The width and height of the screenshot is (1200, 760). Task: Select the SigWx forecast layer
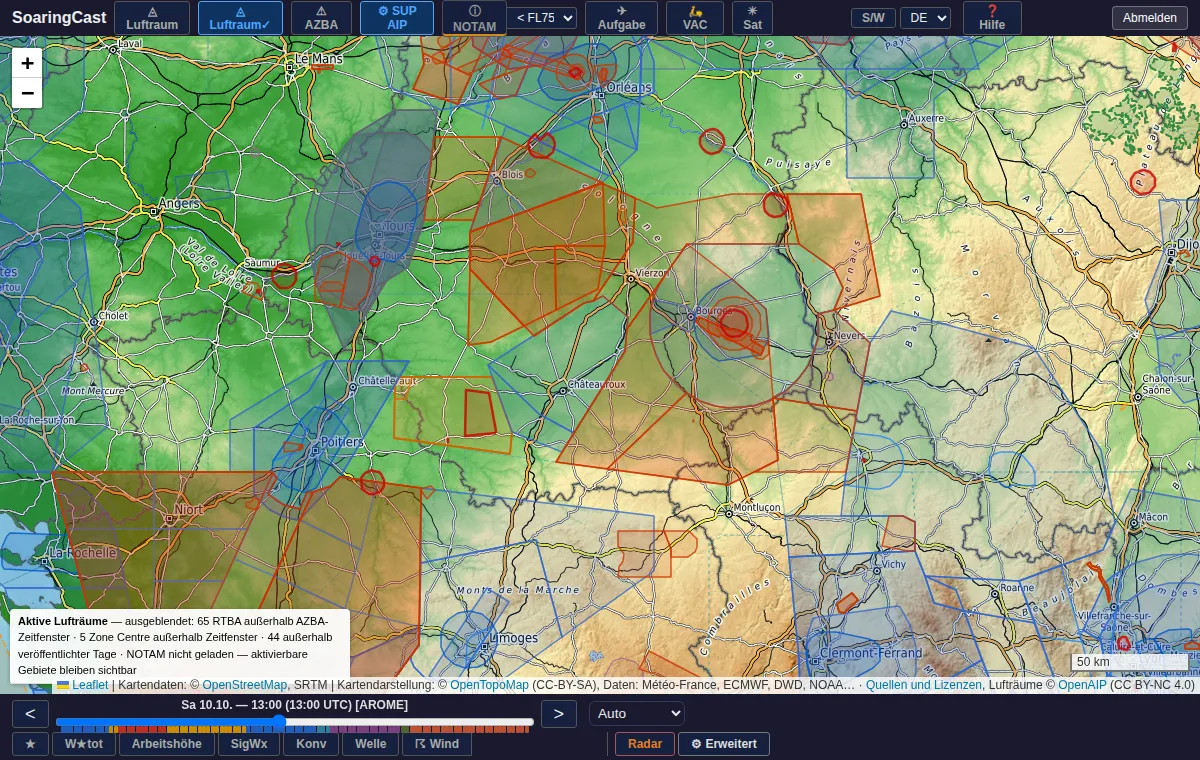249,744
